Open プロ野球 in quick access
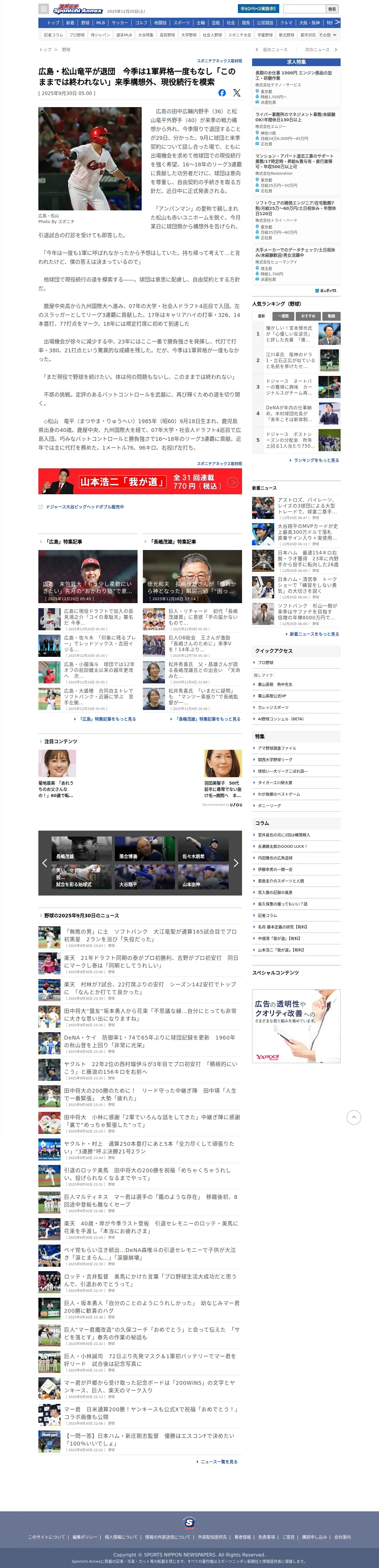The image size is (379, 1568). click(266, 662)
